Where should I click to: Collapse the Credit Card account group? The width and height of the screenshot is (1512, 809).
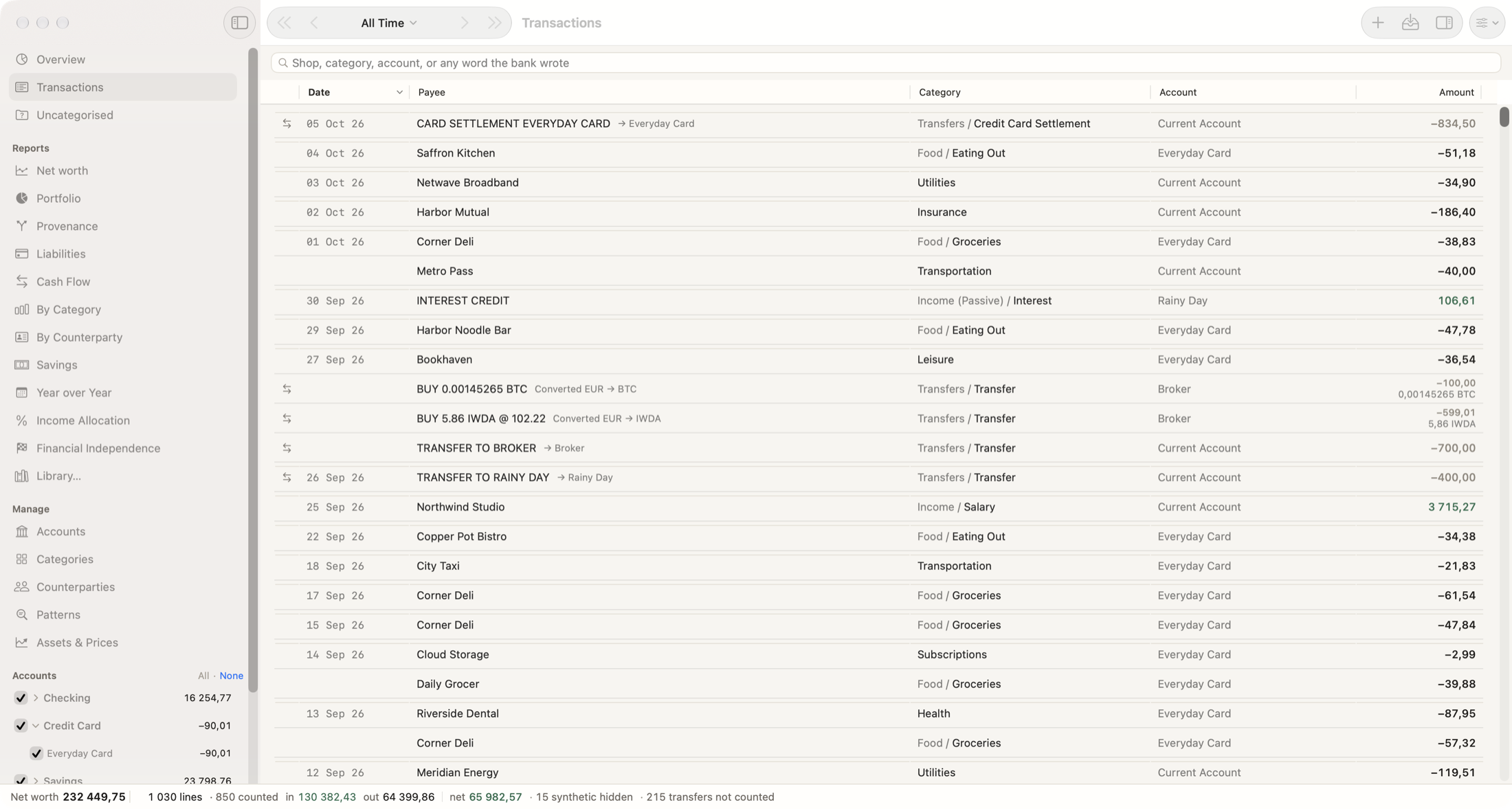[x=36, y=726]
